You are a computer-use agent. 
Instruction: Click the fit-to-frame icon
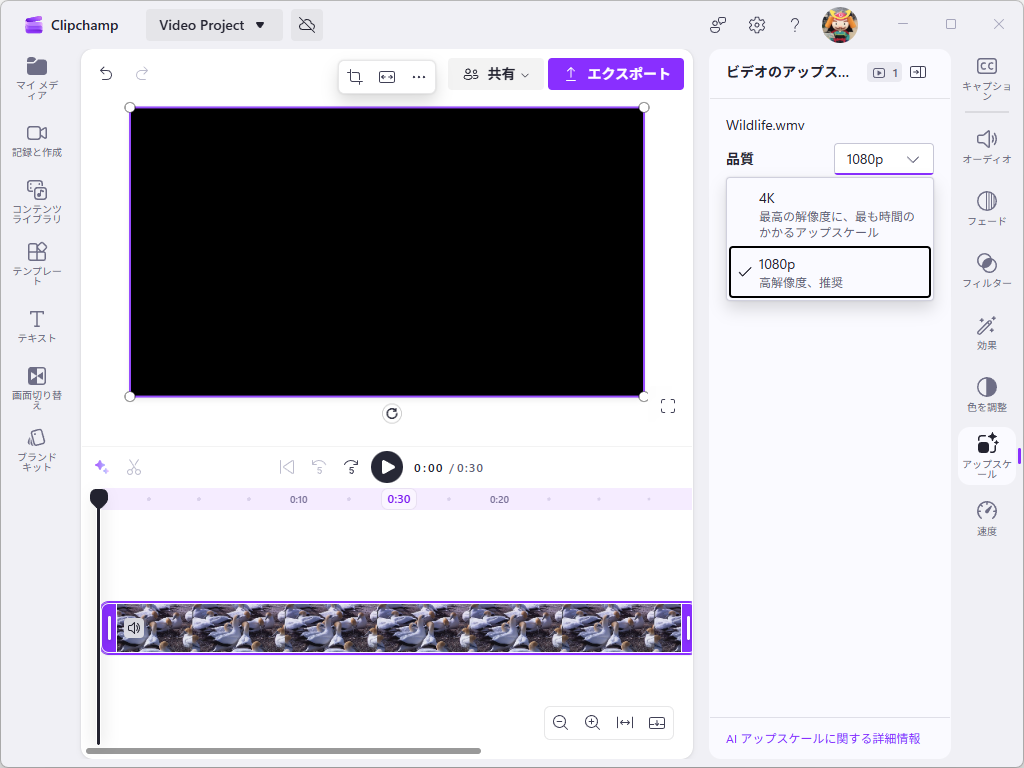pyautogui.click(x=387, y=77)
